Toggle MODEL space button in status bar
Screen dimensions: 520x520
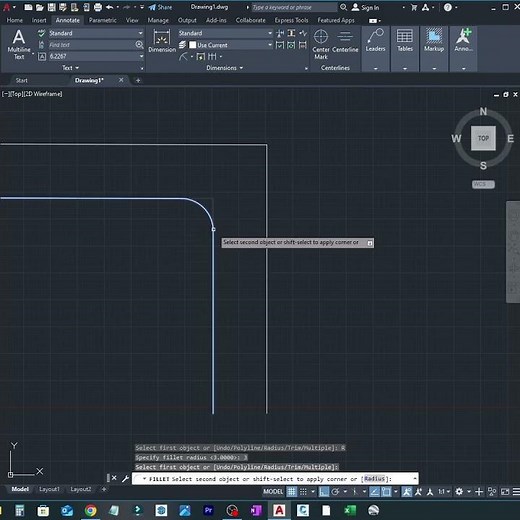pos(273,492)
